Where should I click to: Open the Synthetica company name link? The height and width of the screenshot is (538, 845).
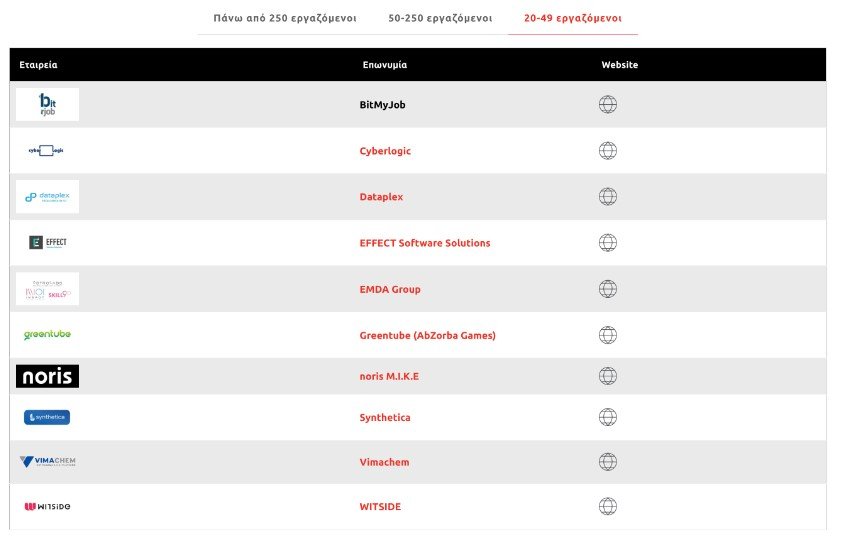pyautogui.click(x=385, y=417)
